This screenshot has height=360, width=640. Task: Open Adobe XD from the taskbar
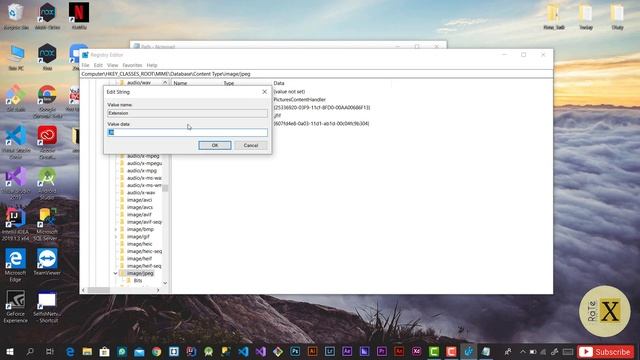click(416, 351)
